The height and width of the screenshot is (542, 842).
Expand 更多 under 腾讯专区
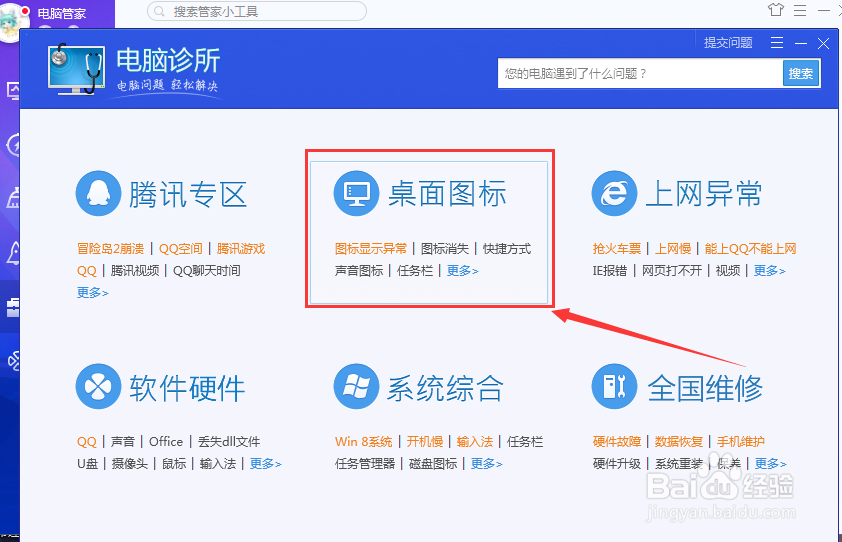click(92, 293)
